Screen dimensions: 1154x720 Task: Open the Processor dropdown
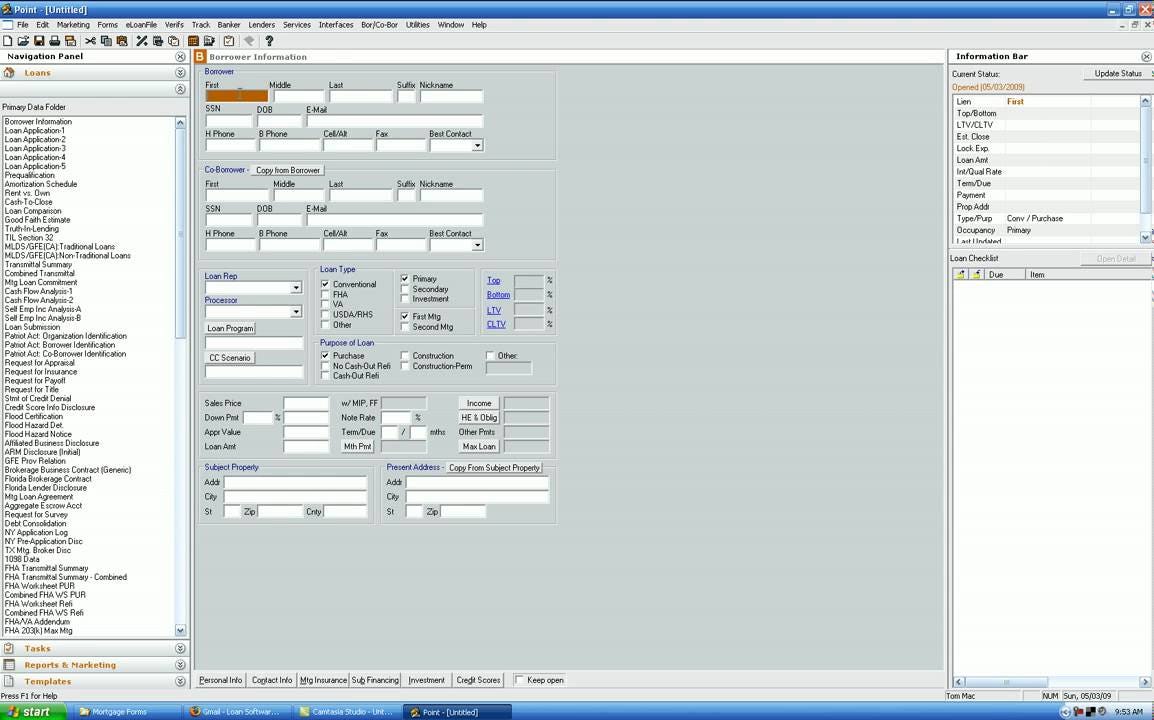click(296, 312)
